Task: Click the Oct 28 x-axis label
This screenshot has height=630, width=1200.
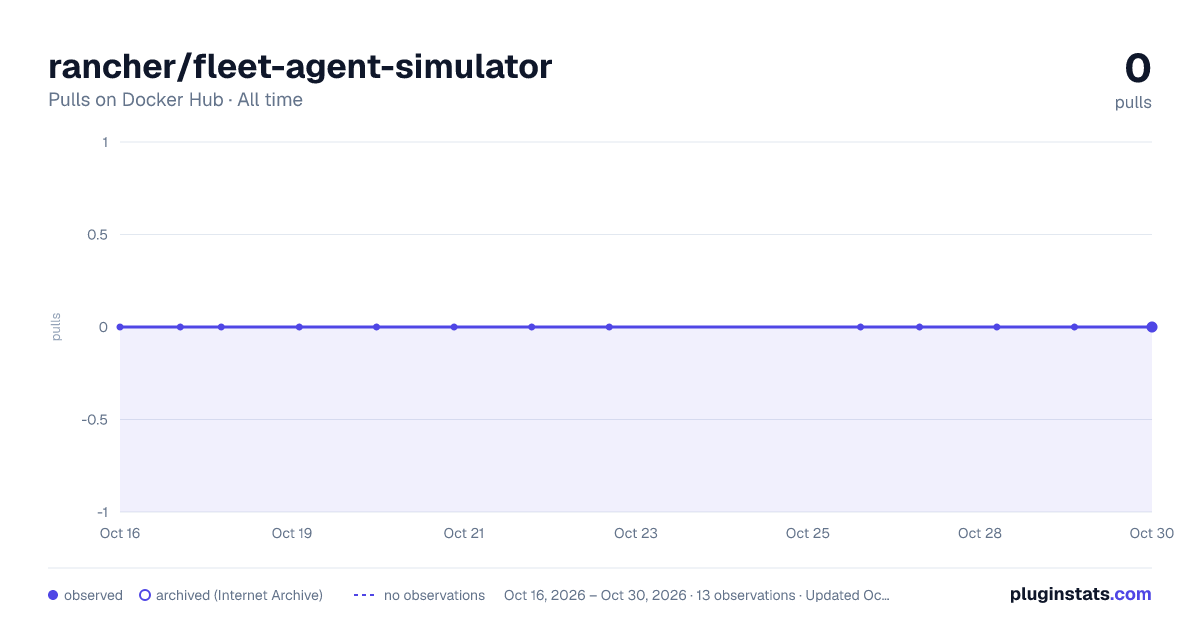Action: (980, 533)
